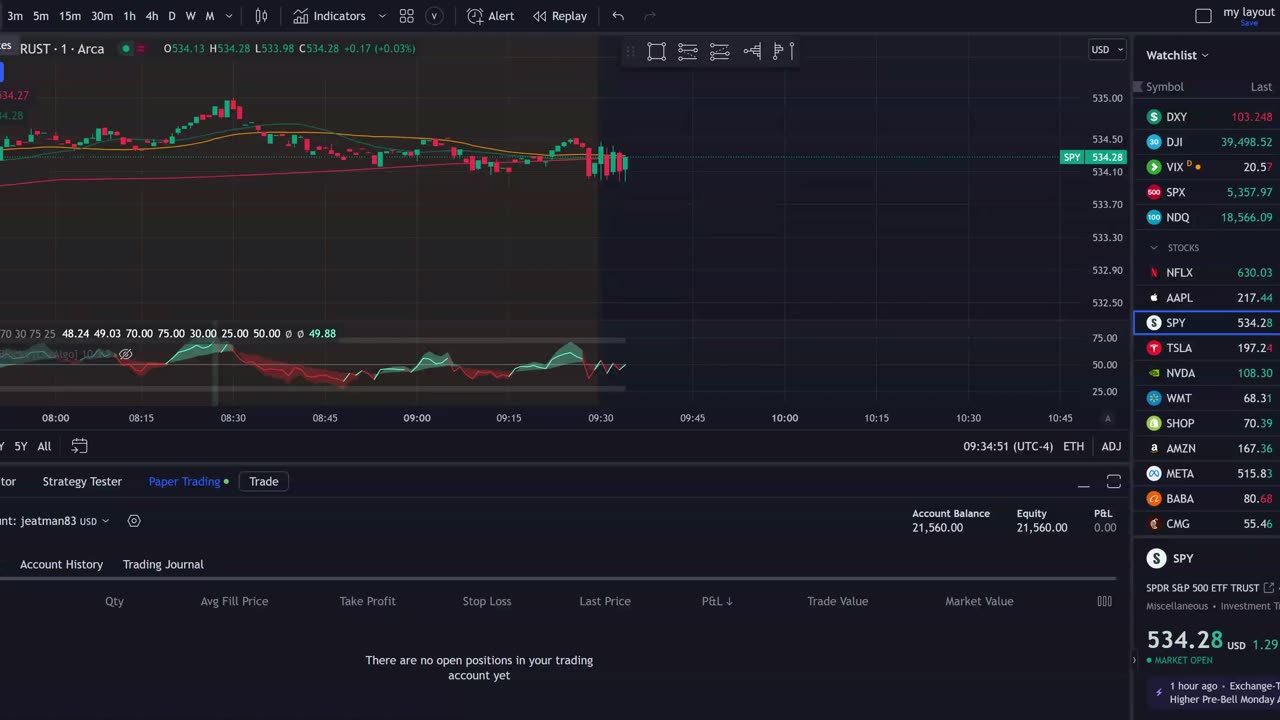The height and width of the screenshot is (720, 1280).
Task: Select DXY in the watchlist
Action: [x=1207, y=117]
